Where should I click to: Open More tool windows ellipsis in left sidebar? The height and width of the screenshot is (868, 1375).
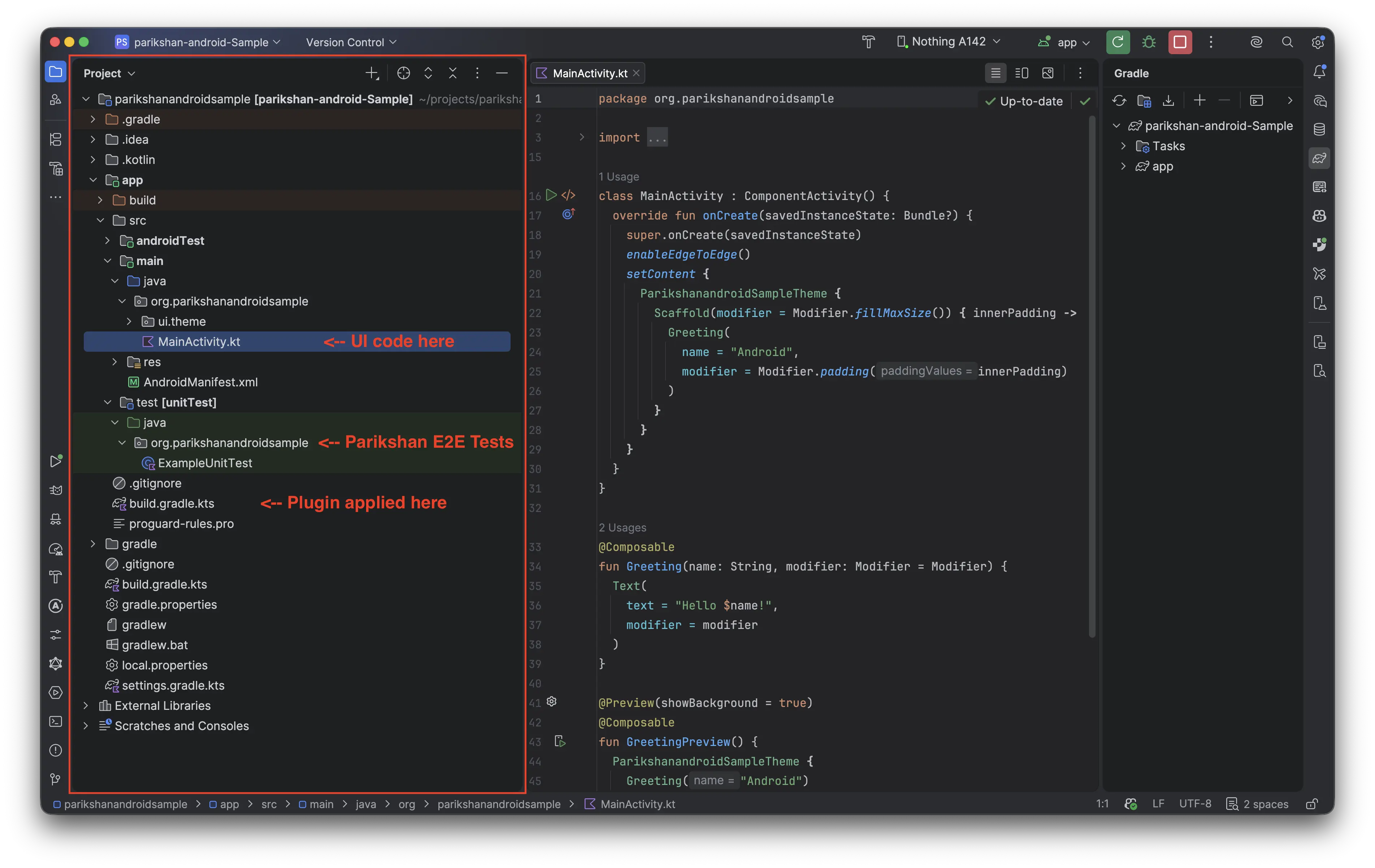[55, 197]
